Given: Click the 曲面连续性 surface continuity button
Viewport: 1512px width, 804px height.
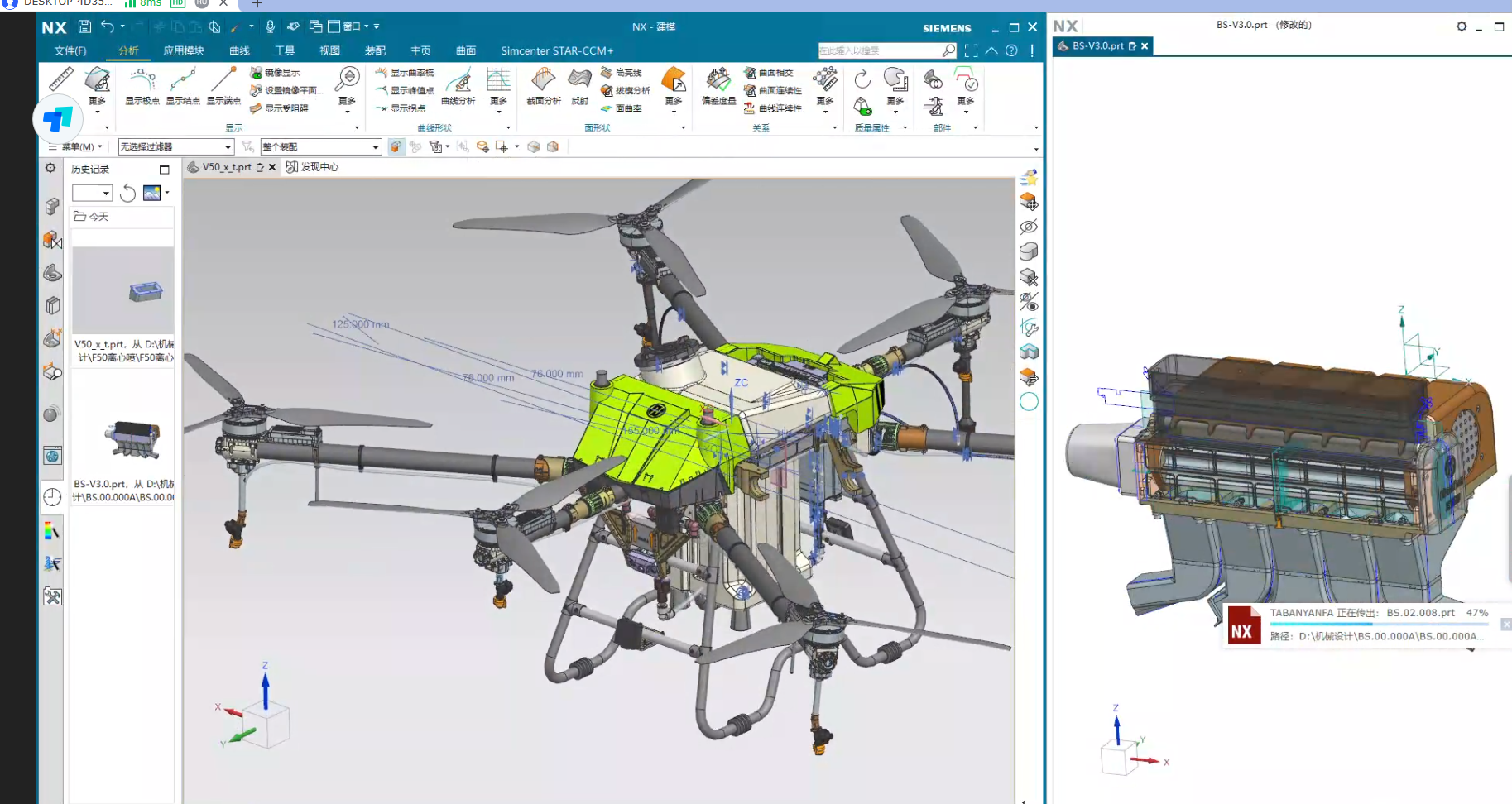Looking at the screenshot, I should [x=773, y=90].
